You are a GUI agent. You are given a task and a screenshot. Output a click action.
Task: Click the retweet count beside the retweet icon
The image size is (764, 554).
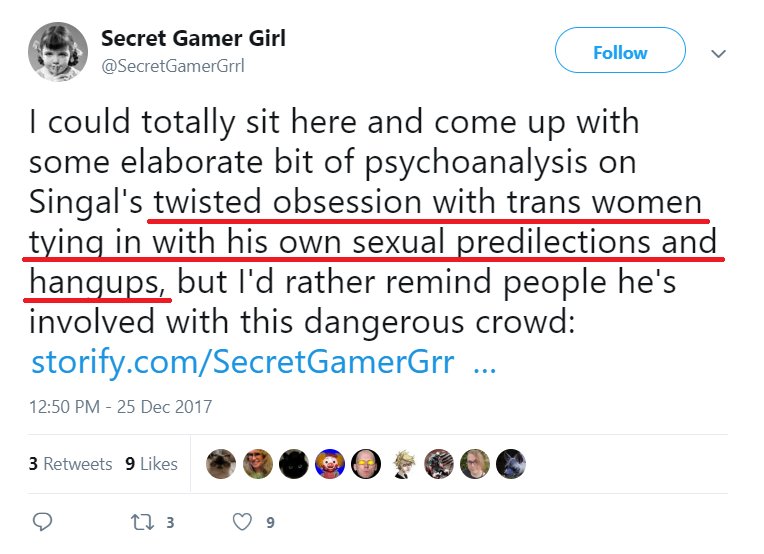[170, 522]
